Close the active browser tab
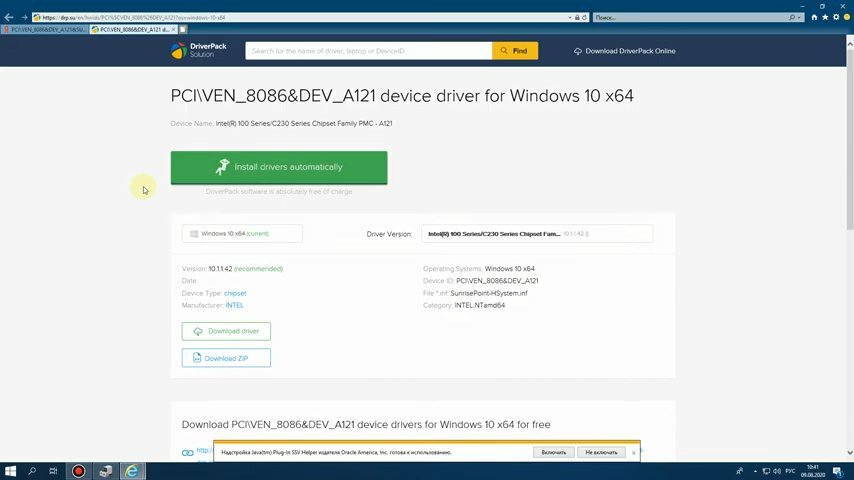The image size is (854, 480). [x=174, y=29]
